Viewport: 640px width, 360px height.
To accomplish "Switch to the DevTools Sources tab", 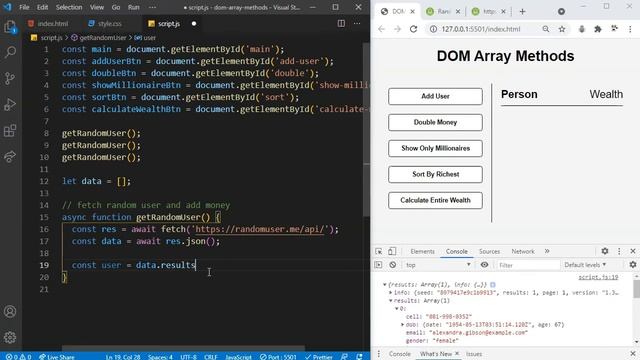I will click(489, 251).
